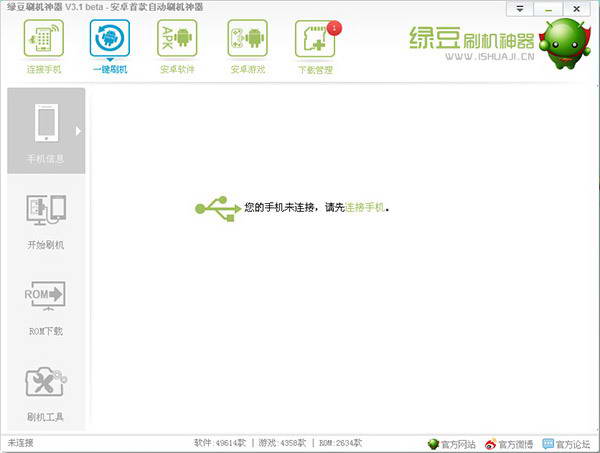Viewport: 600px width, 453px height.
Task: Open the title bar dropdown menu button
Action: click(x=519, y=9)
